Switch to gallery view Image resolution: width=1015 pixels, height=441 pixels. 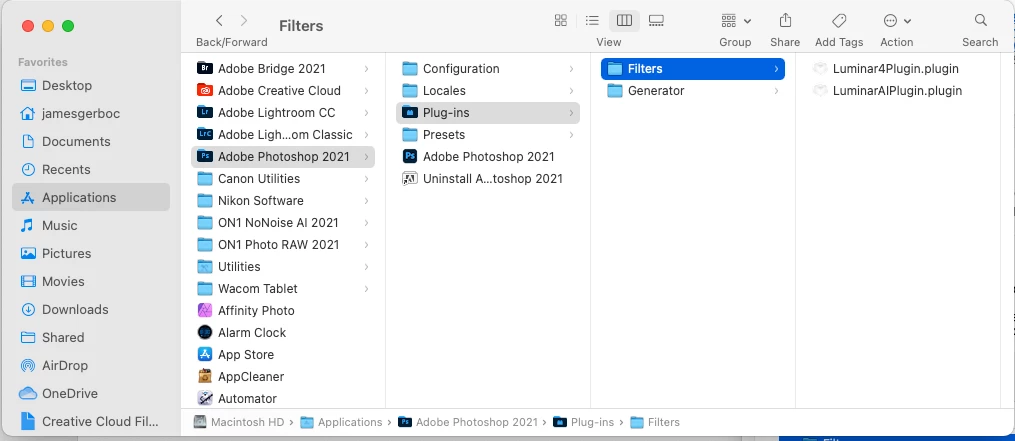656,21
